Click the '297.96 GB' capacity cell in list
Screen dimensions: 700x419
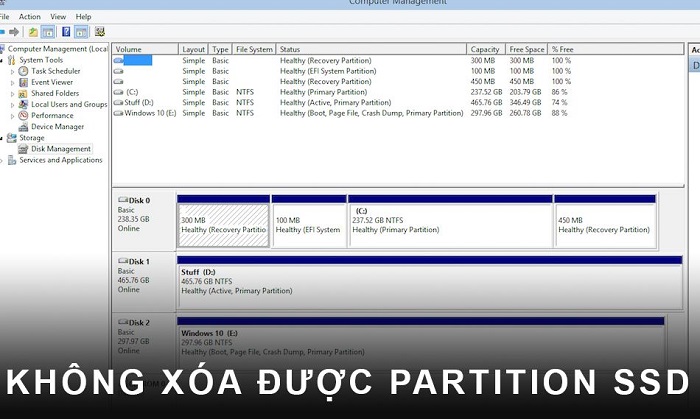click(x=486, y=113)
